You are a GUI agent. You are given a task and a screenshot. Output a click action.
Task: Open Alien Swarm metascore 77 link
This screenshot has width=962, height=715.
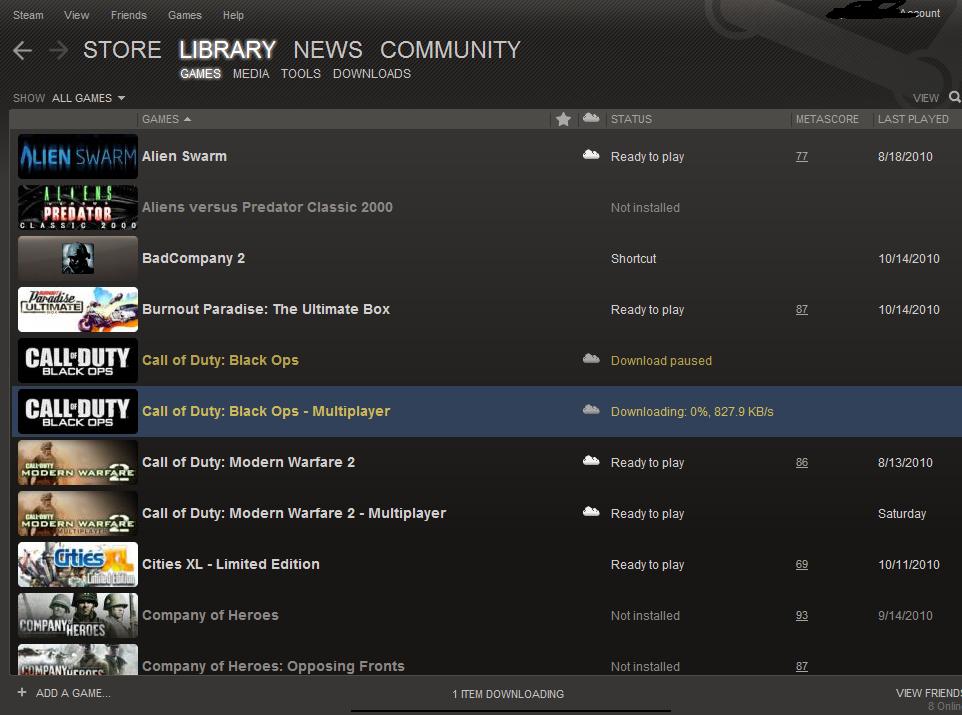[802, 157]
